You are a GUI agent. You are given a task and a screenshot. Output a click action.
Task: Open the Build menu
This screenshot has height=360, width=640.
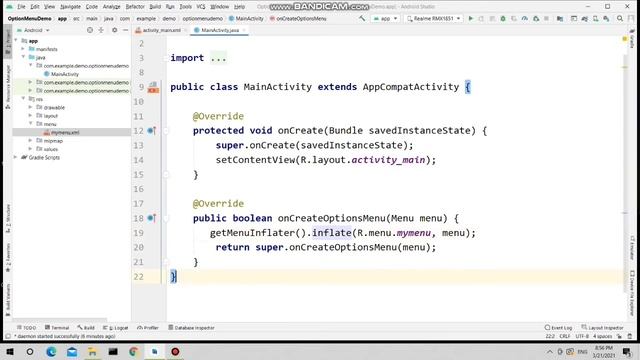155,7
